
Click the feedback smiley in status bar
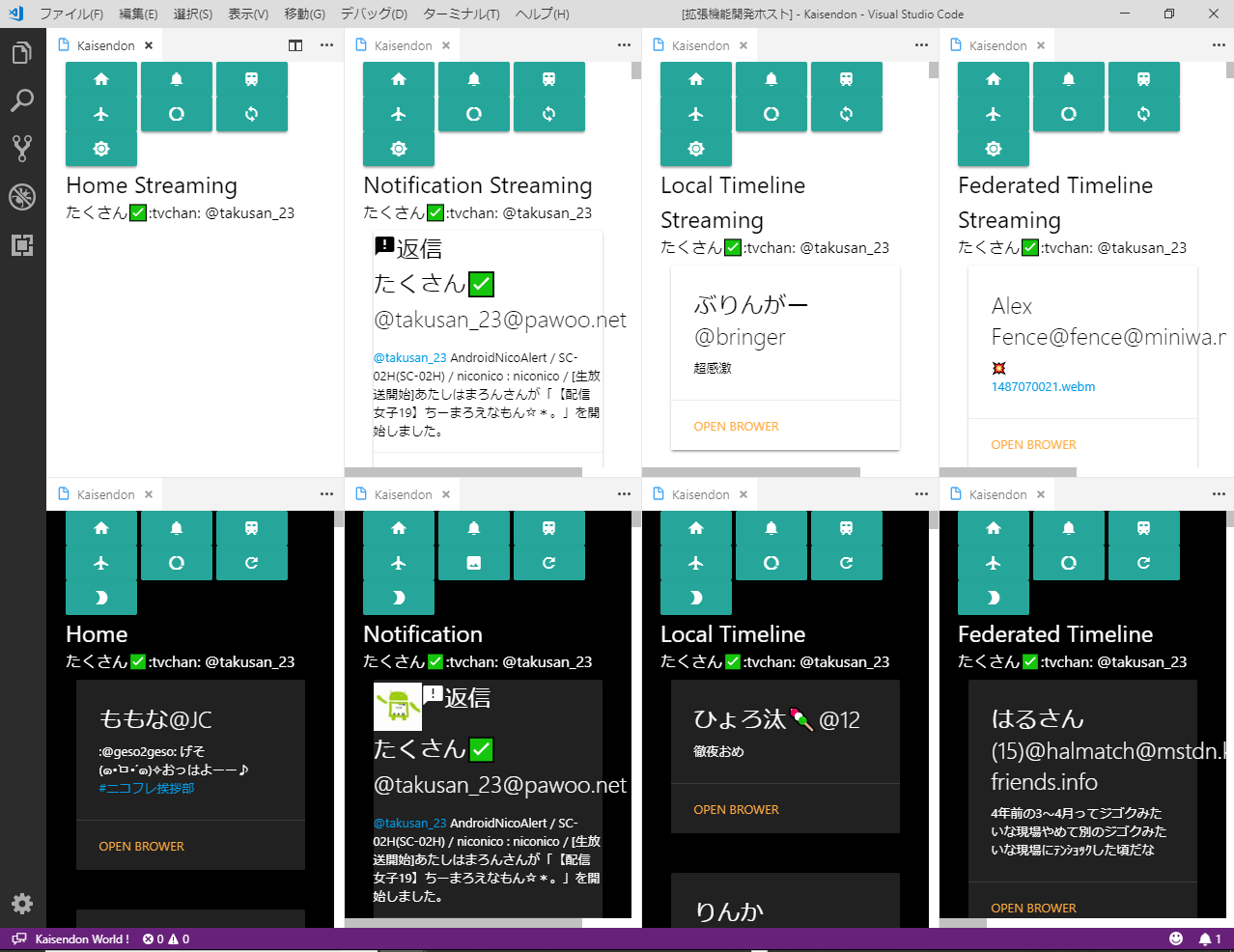point(1176,938)
